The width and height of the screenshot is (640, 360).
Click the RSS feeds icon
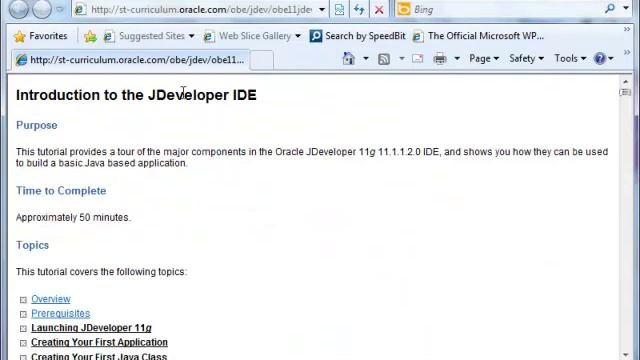(384, 59)
